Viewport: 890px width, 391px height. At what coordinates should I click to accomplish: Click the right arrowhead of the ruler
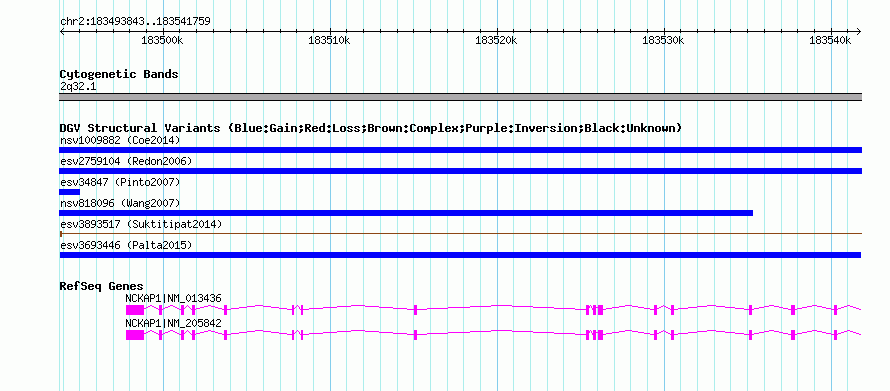(x=858, y=31)
